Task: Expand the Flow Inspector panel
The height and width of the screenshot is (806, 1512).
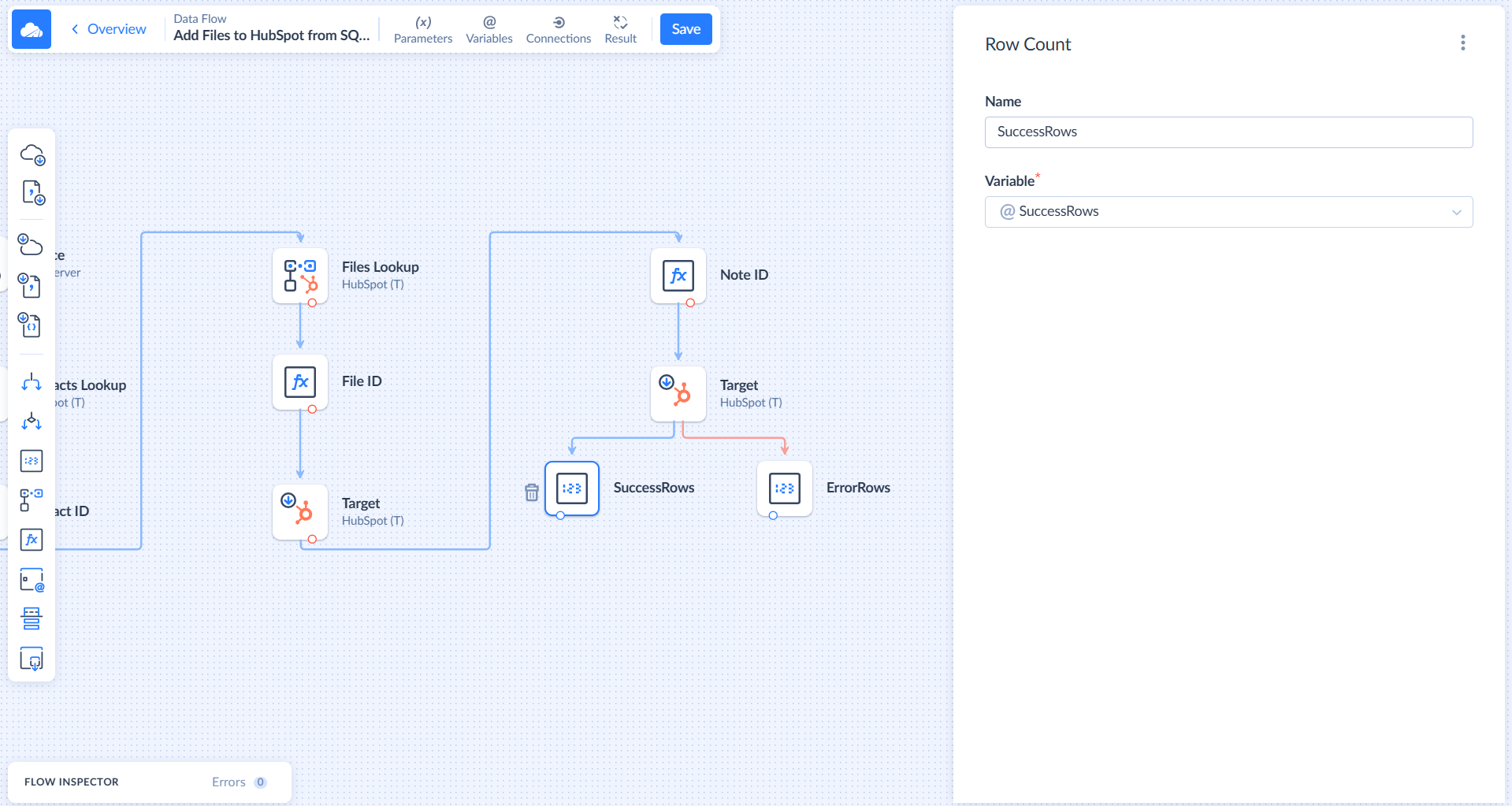Action: 72,782
